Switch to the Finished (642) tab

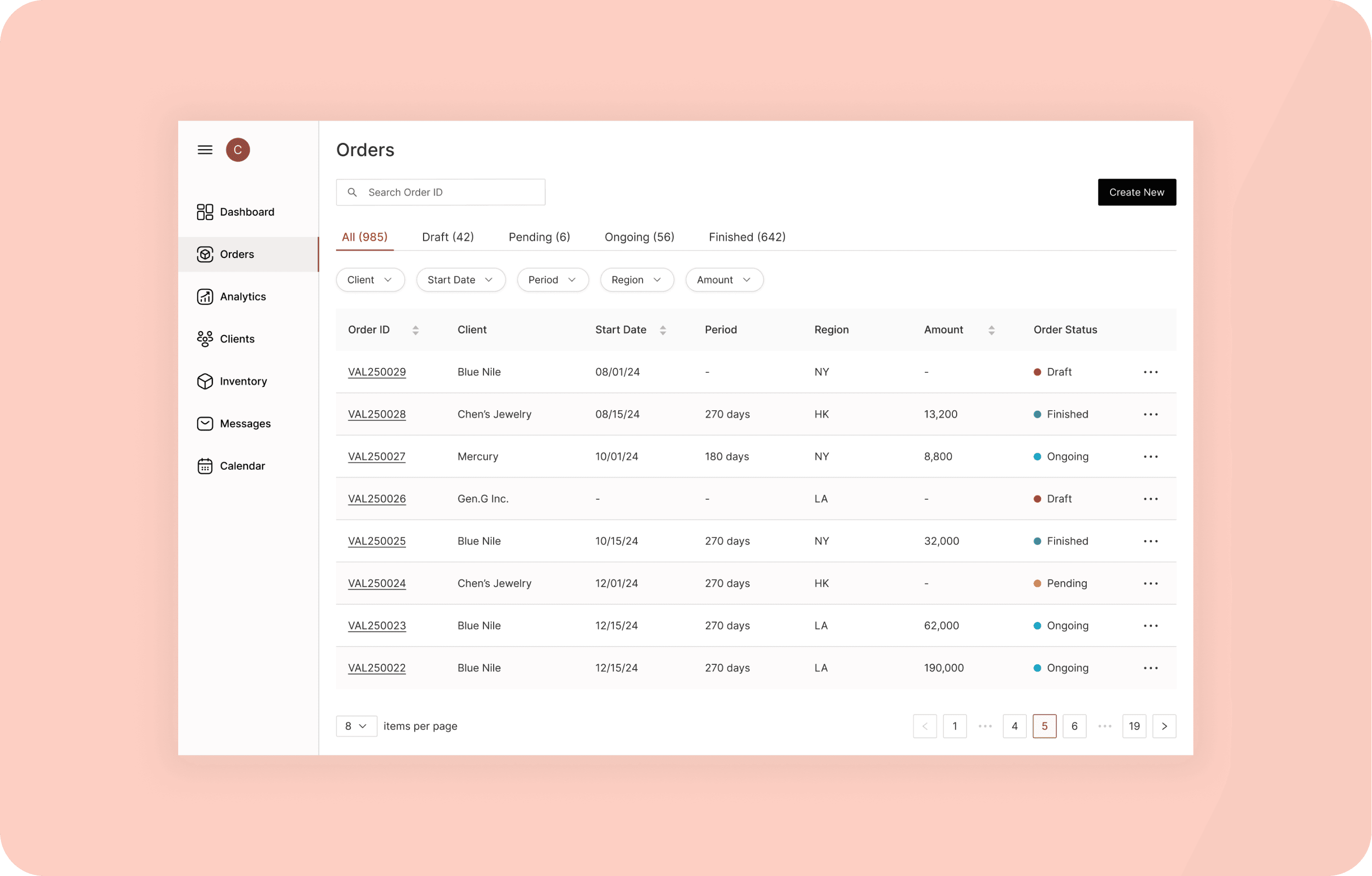[x=747, y=237]
